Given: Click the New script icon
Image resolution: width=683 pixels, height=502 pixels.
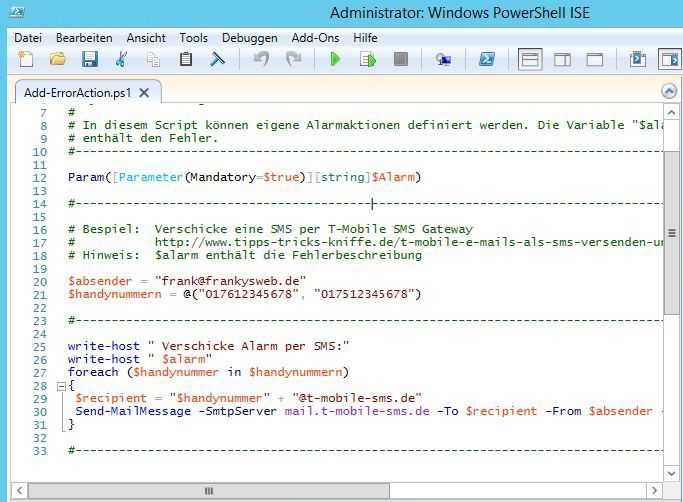Looking at the screenshot, I should [27, 60].
